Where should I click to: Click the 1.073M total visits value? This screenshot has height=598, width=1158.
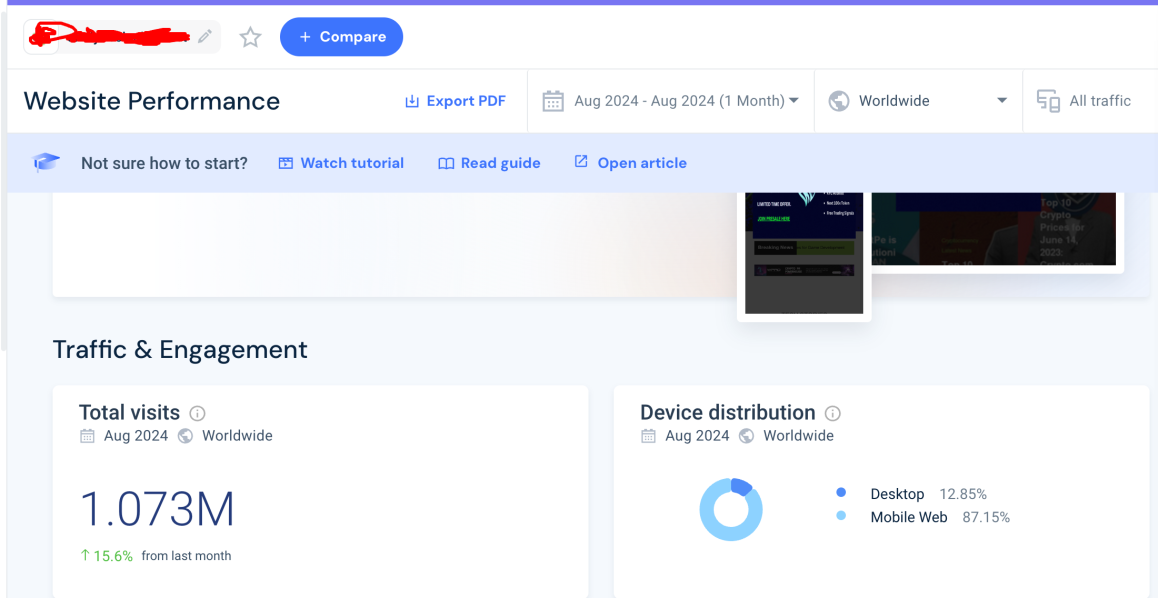click(157, 509)
